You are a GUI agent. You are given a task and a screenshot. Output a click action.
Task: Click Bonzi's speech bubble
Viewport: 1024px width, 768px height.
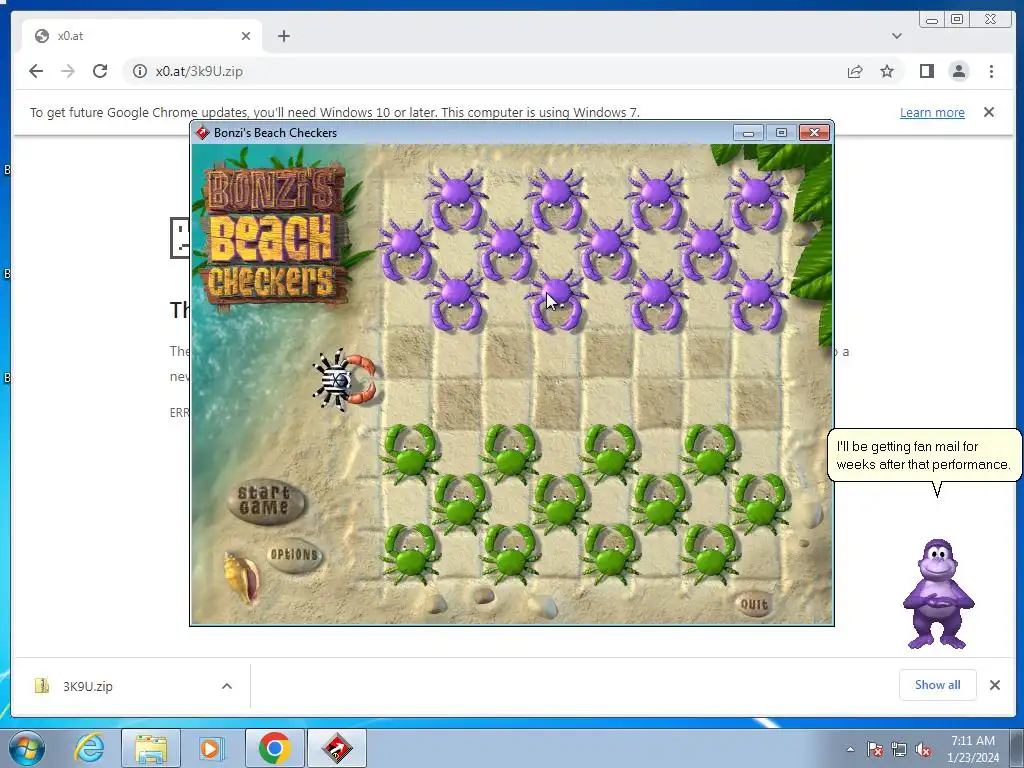click(923, 455)
